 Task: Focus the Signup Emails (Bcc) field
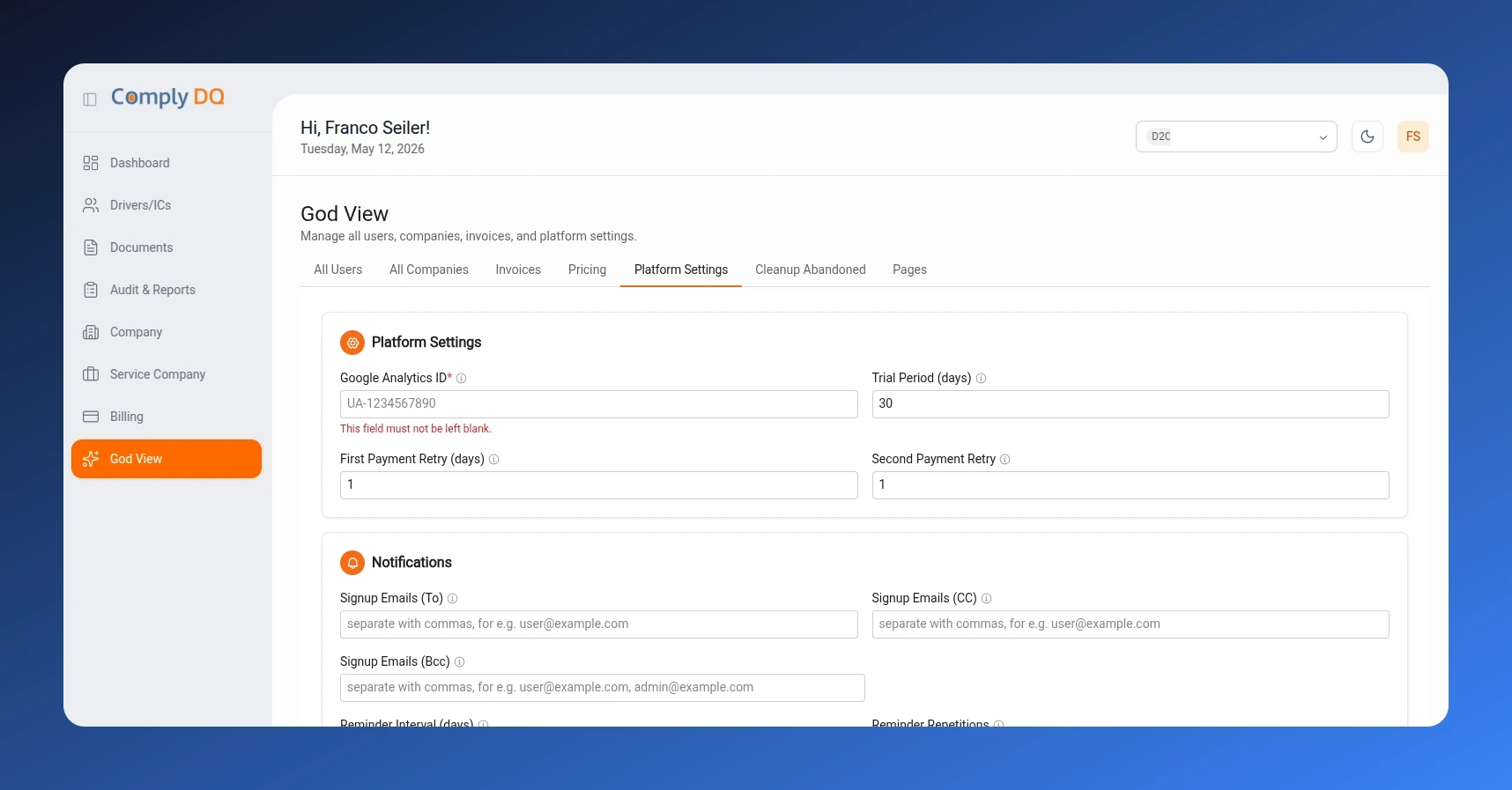point(603,688)
